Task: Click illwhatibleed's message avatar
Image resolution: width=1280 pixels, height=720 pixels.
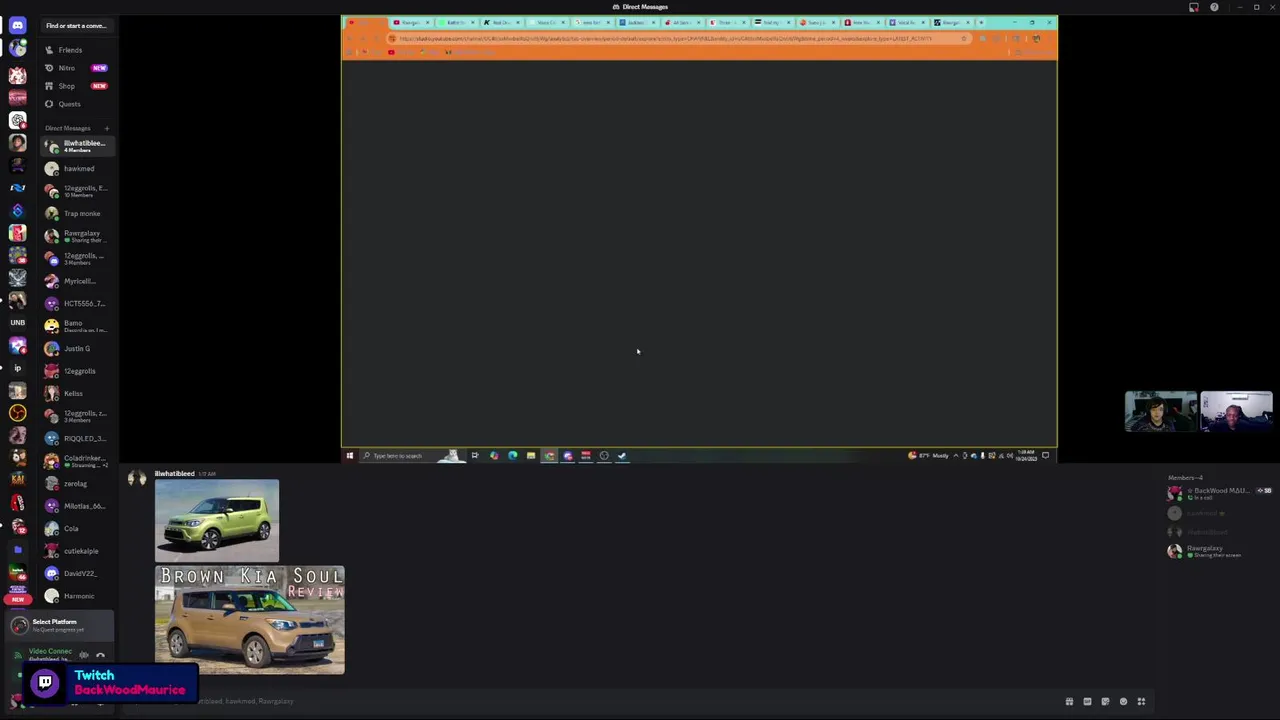Action: (137, 479)
